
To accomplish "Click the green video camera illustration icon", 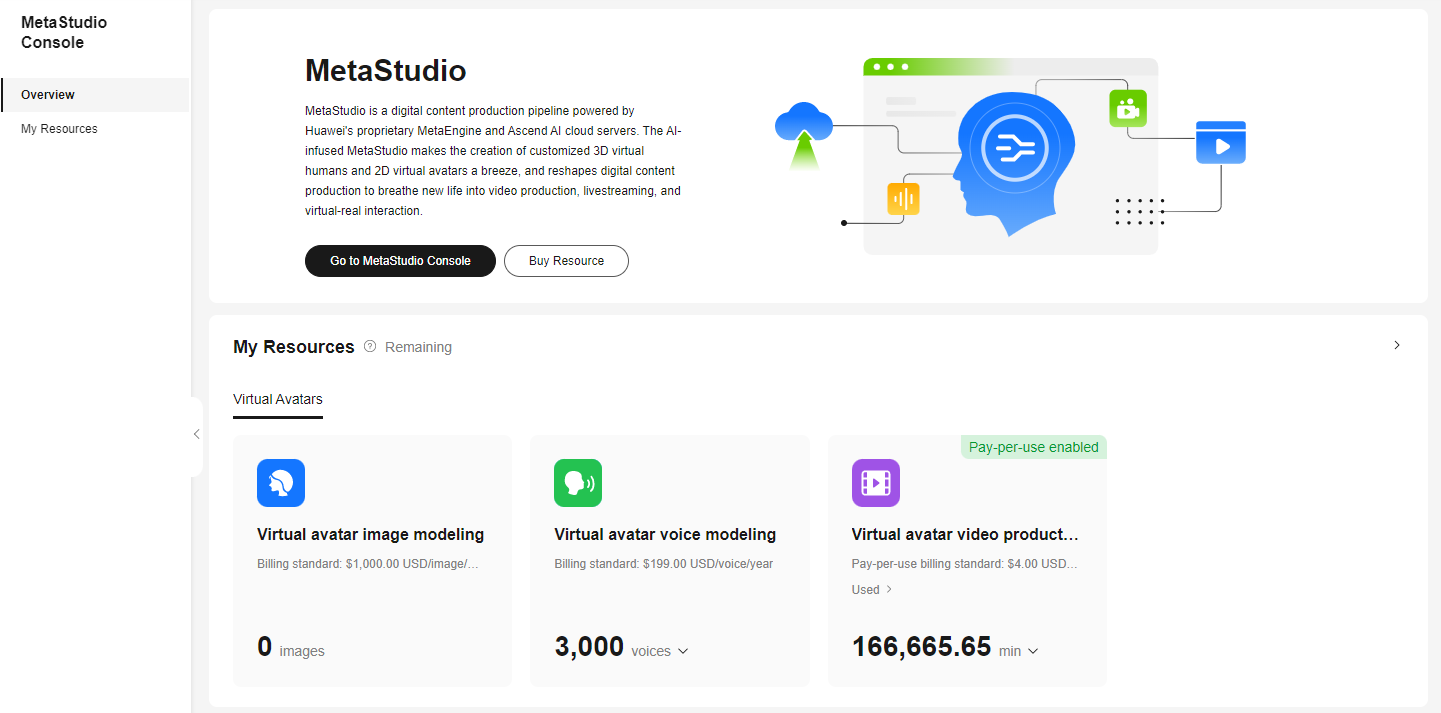I will click(1128, 108).
